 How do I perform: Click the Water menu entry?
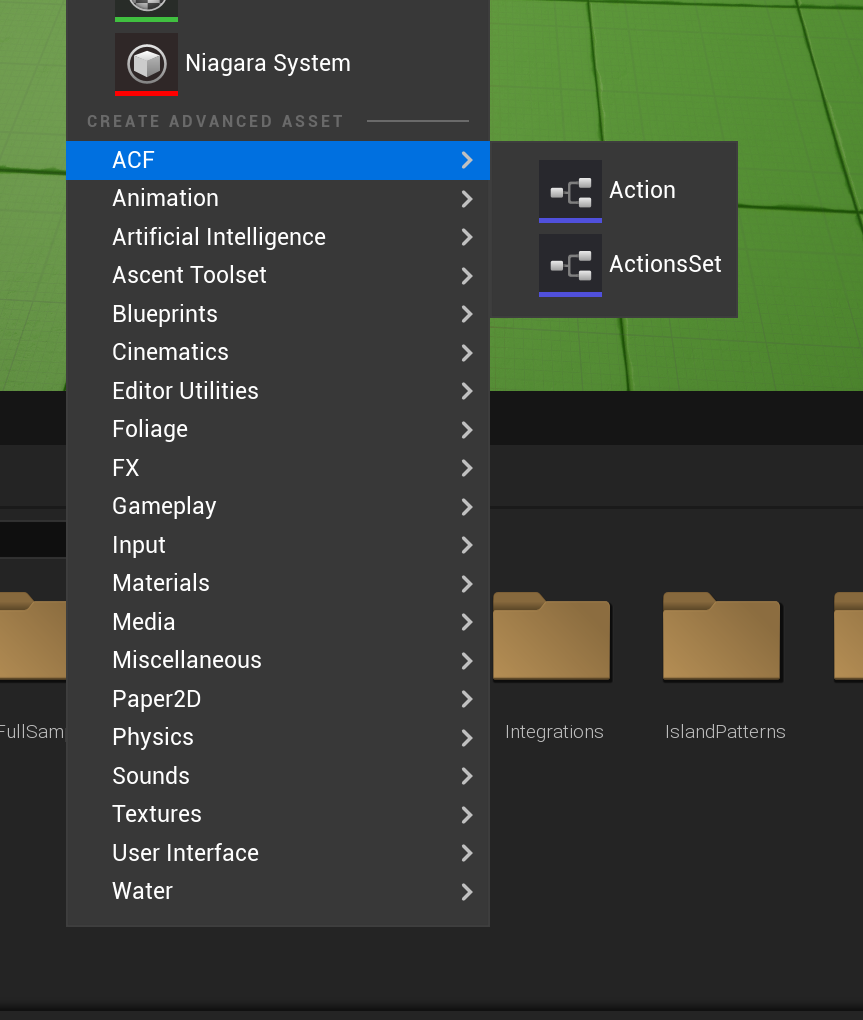(142, 891)
